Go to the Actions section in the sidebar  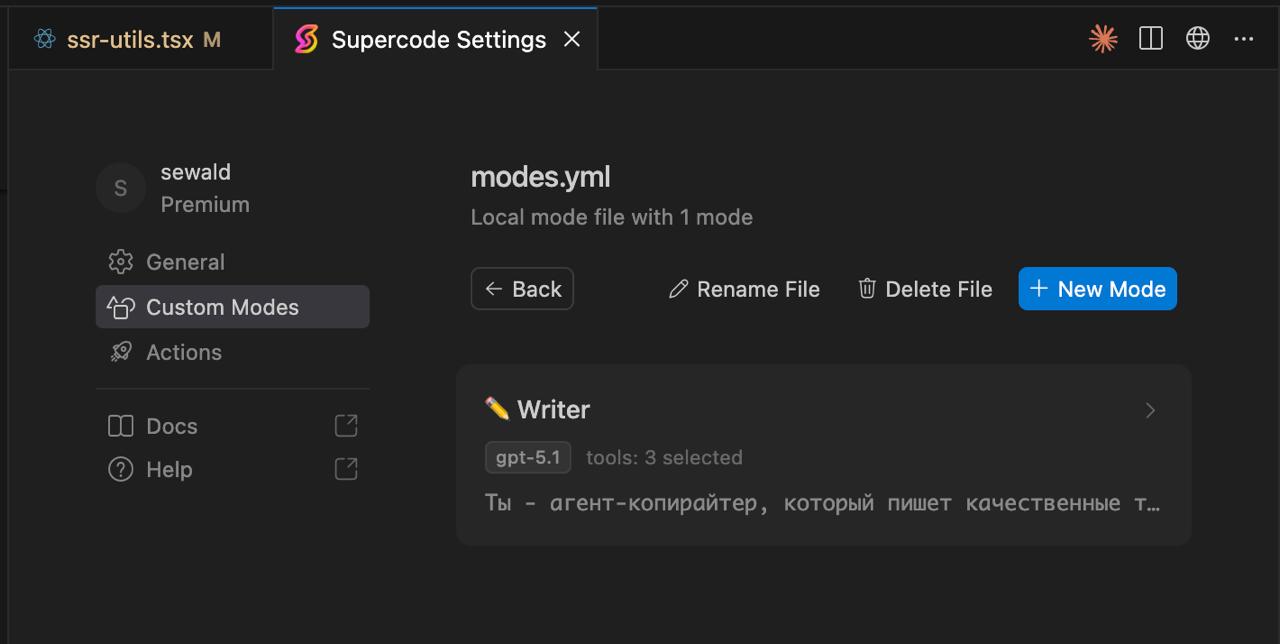[x=184, y=352]
